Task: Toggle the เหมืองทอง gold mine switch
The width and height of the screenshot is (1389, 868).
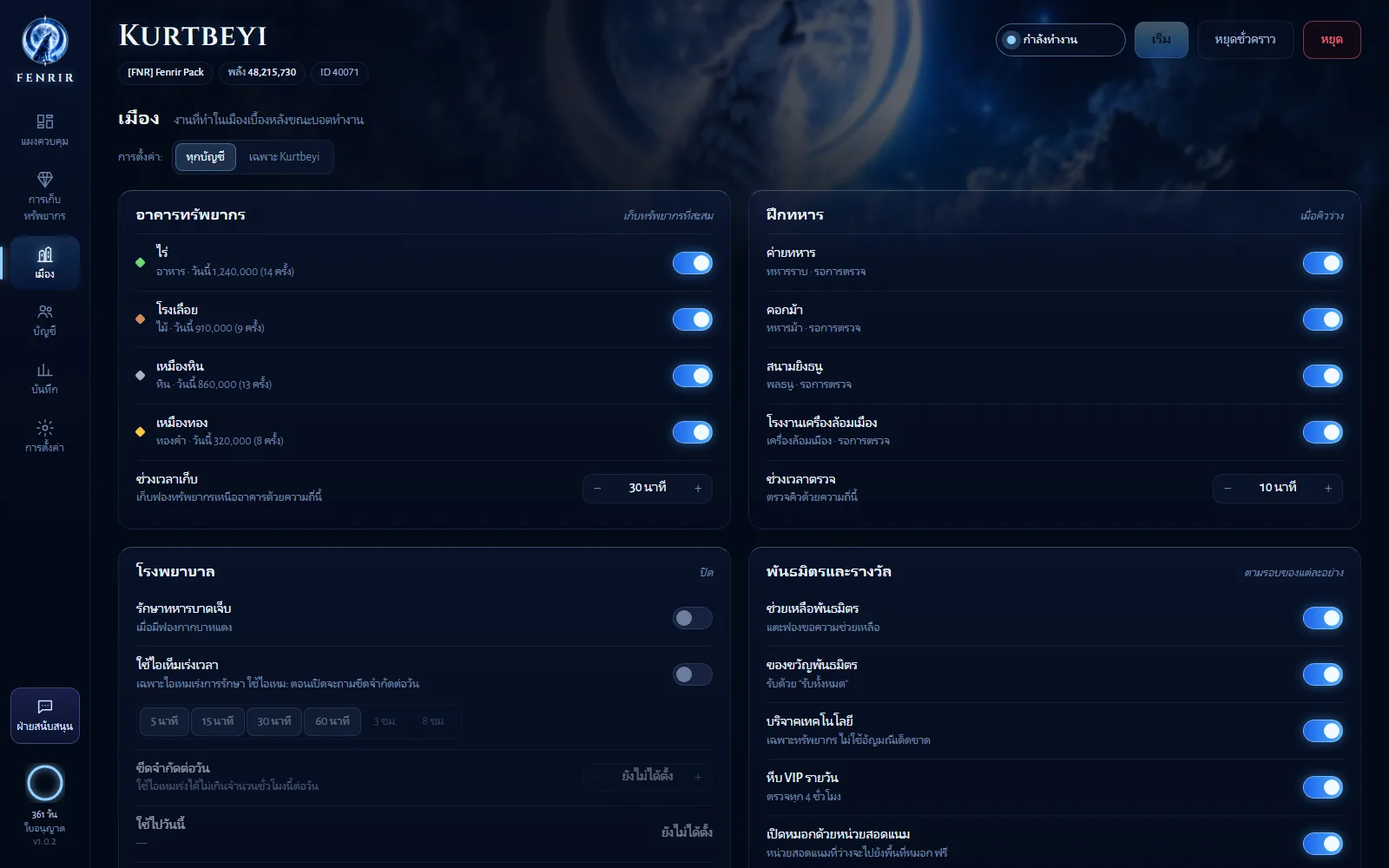Action: 693,432
